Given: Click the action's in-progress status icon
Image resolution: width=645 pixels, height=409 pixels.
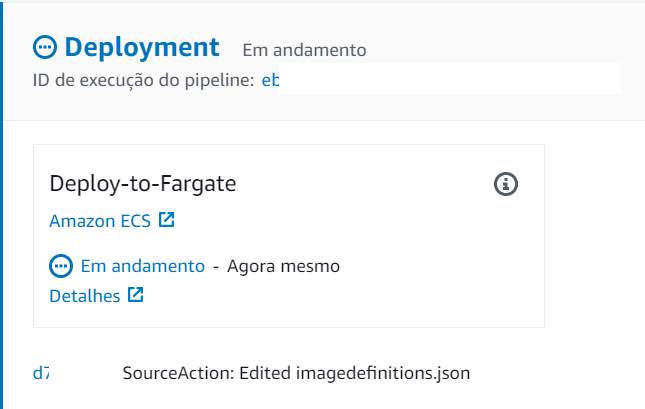Looking at the screenshot, I should (x=61, y=267).
